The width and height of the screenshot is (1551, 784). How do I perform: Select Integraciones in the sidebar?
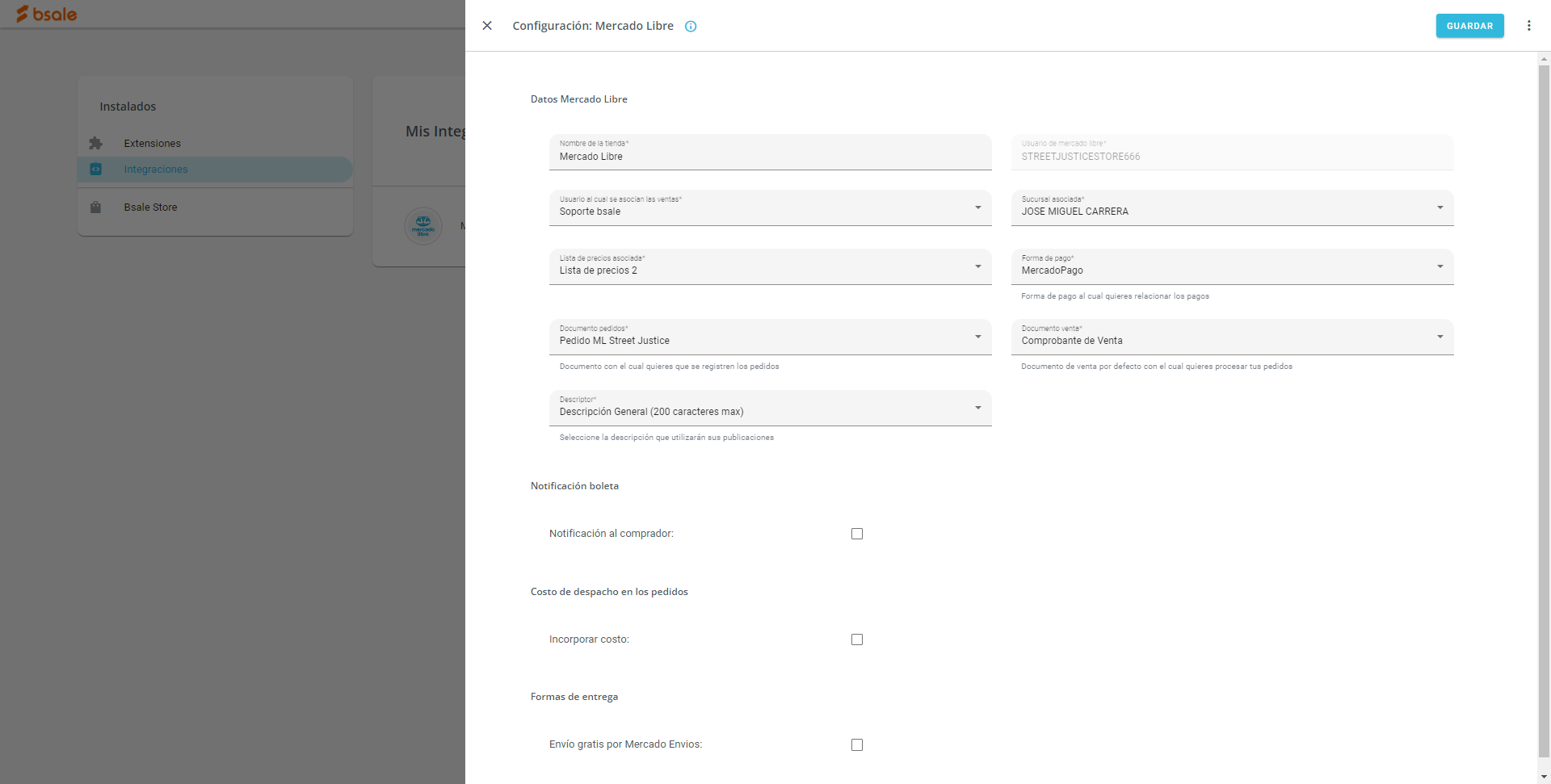(x=215, y=170)
